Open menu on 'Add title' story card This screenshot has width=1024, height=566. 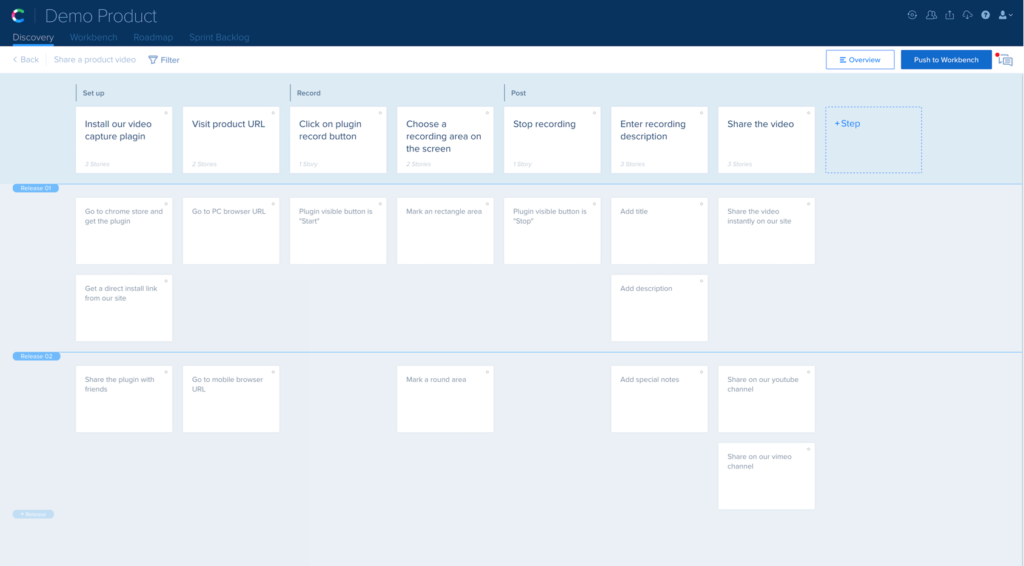point(701,203)
